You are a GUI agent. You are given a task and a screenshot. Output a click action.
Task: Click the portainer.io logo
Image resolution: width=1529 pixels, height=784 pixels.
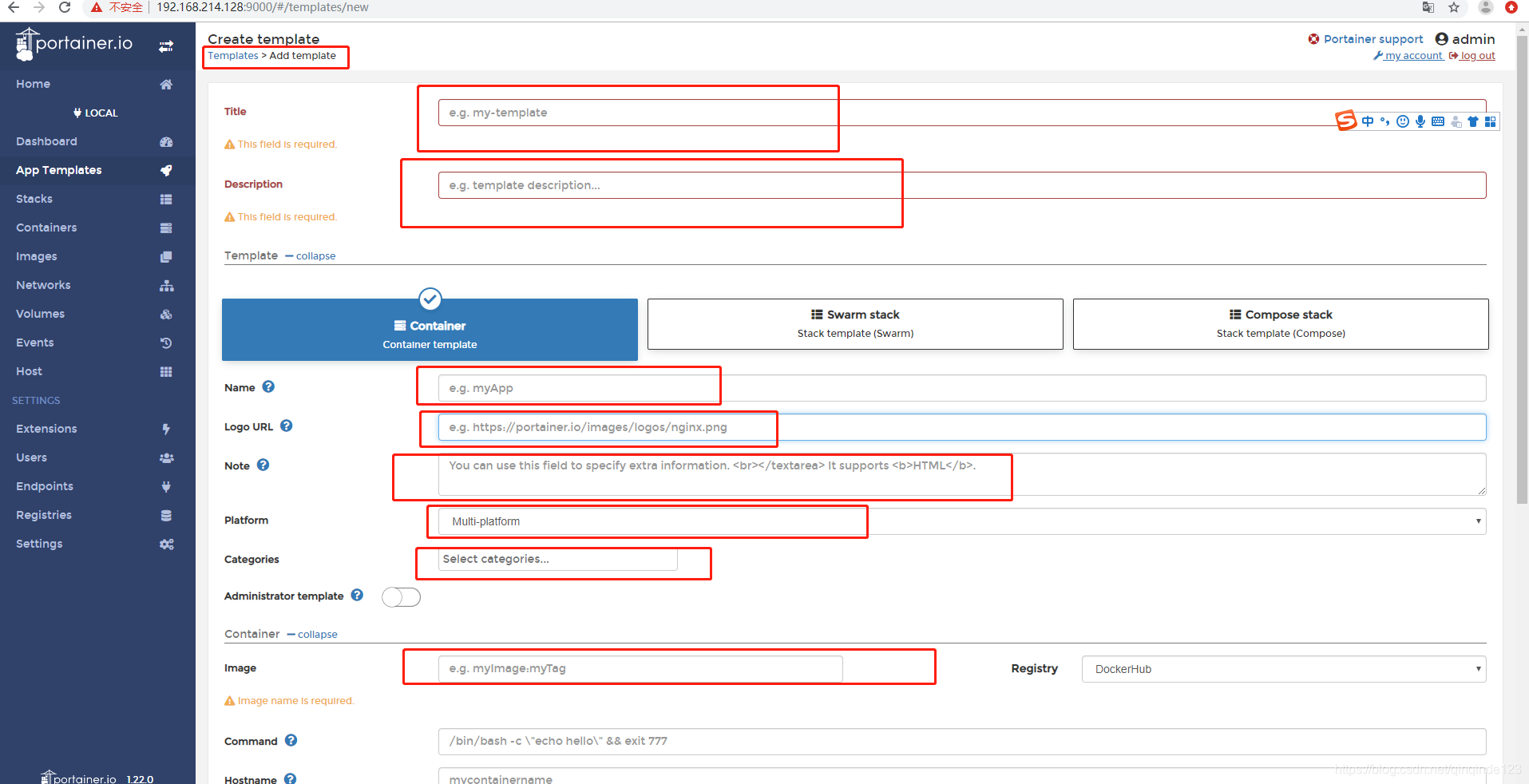(x=74, y=44)
